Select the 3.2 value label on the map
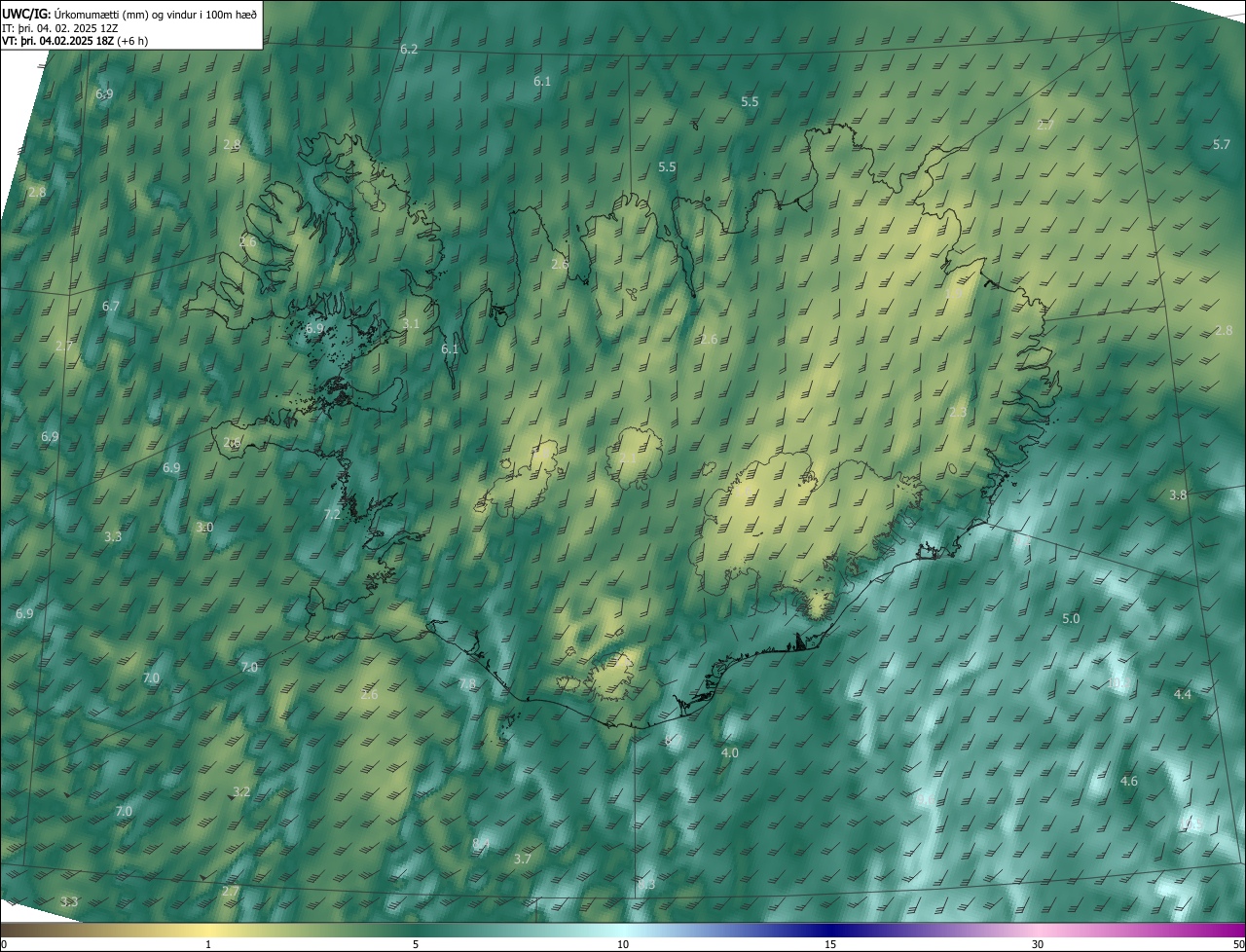 tap(241, 791)
